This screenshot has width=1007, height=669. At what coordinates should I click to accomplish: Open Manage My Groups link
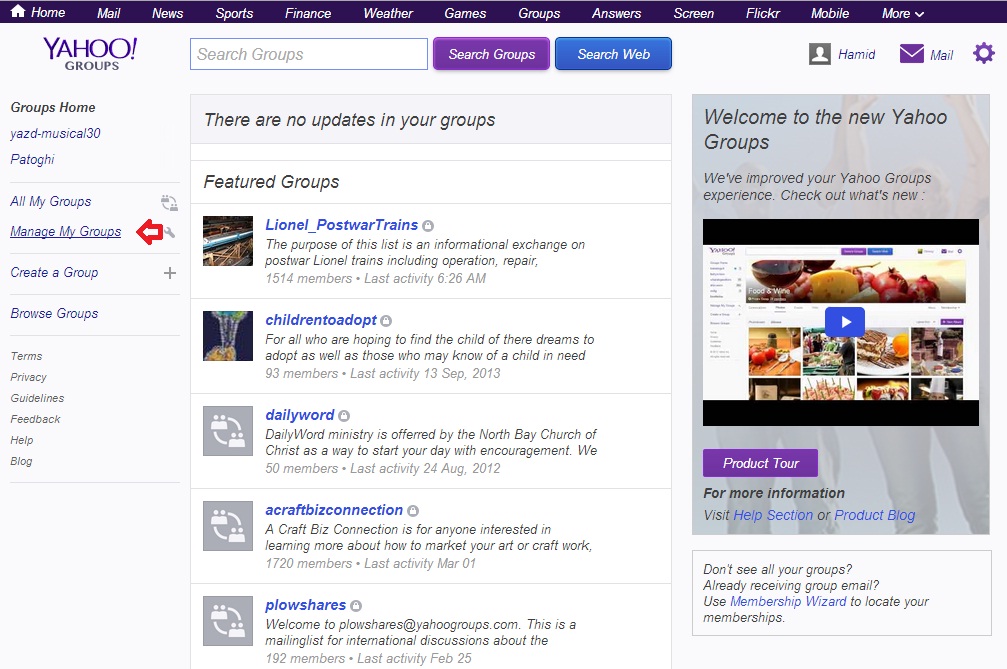[x=66, y=231]
